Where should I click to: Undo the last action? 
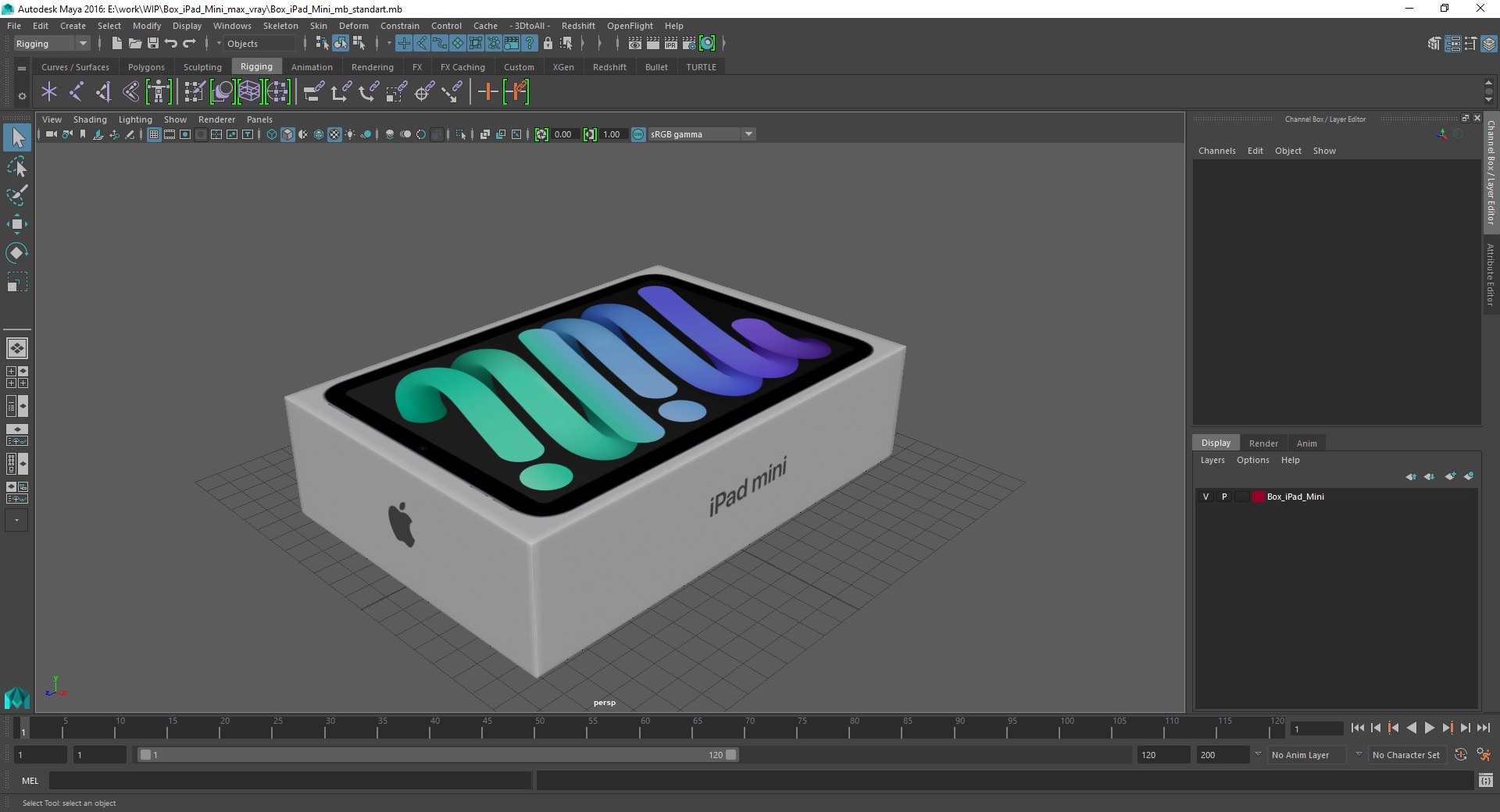171,44
